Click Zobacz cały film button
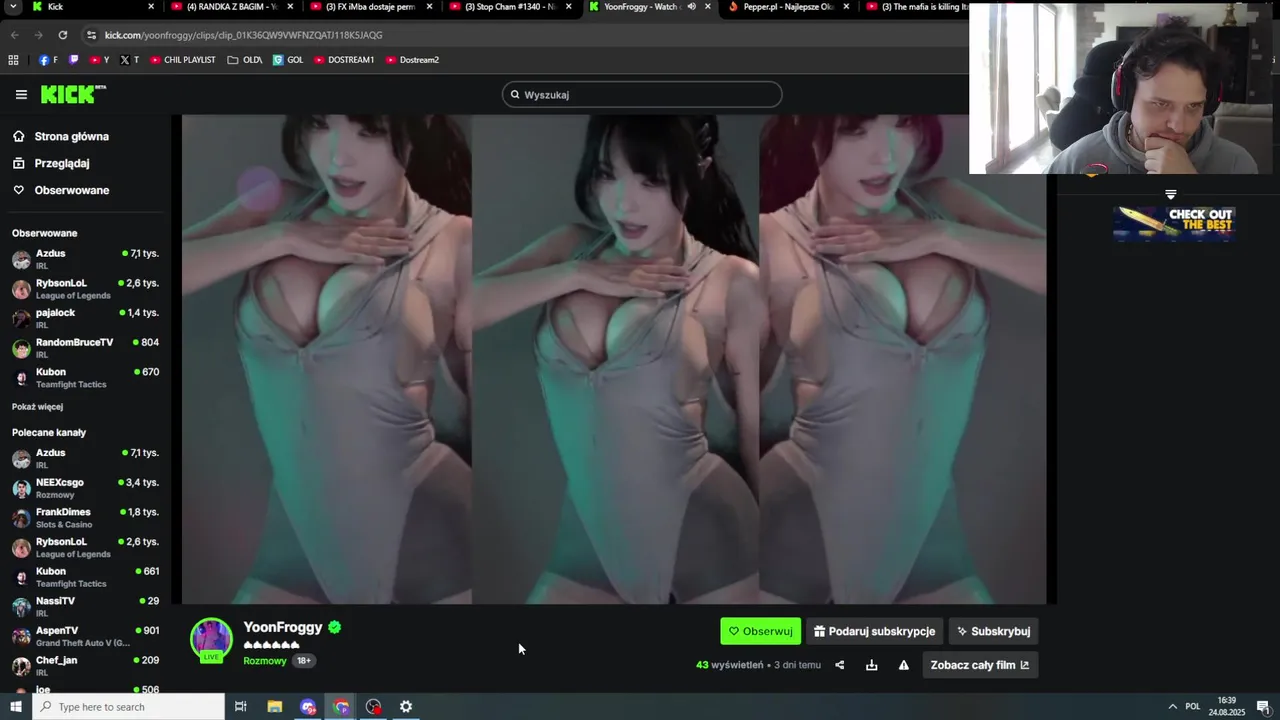1280x720 pixels. [x=980, y=665]
